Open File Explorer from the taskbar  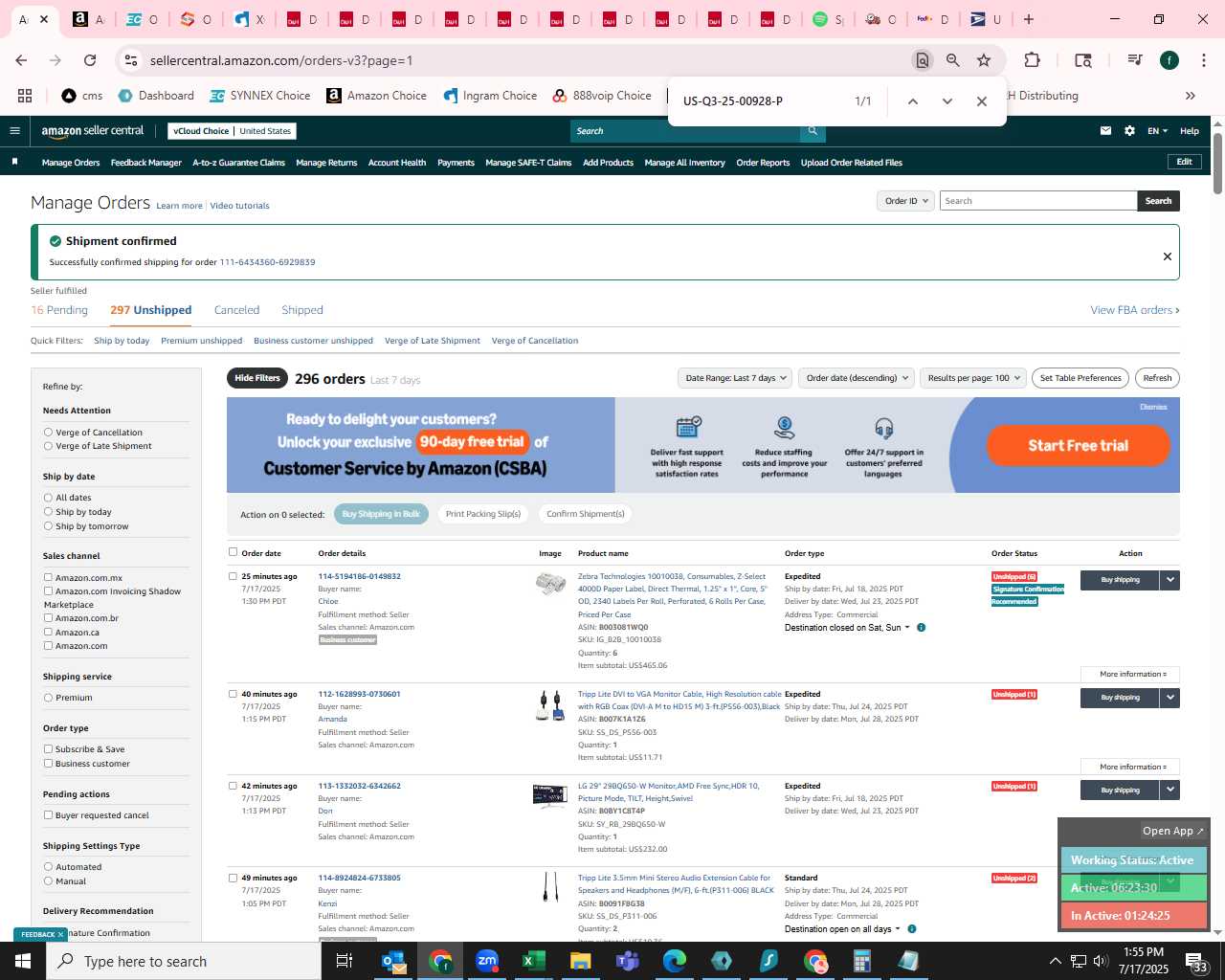coord(581,961)
